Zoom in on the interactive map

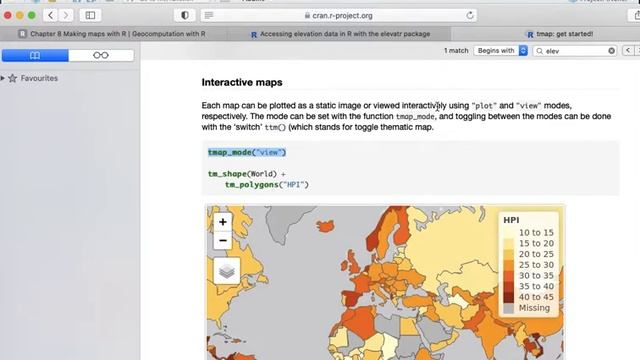[222, 222]
